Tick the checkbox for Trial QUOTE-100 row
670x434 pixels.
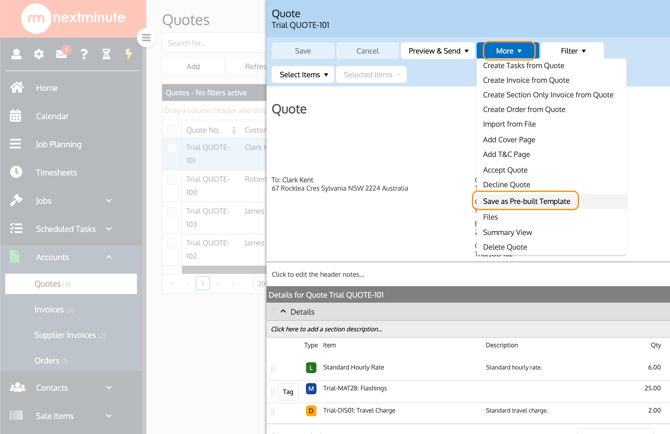coord(172,180)
